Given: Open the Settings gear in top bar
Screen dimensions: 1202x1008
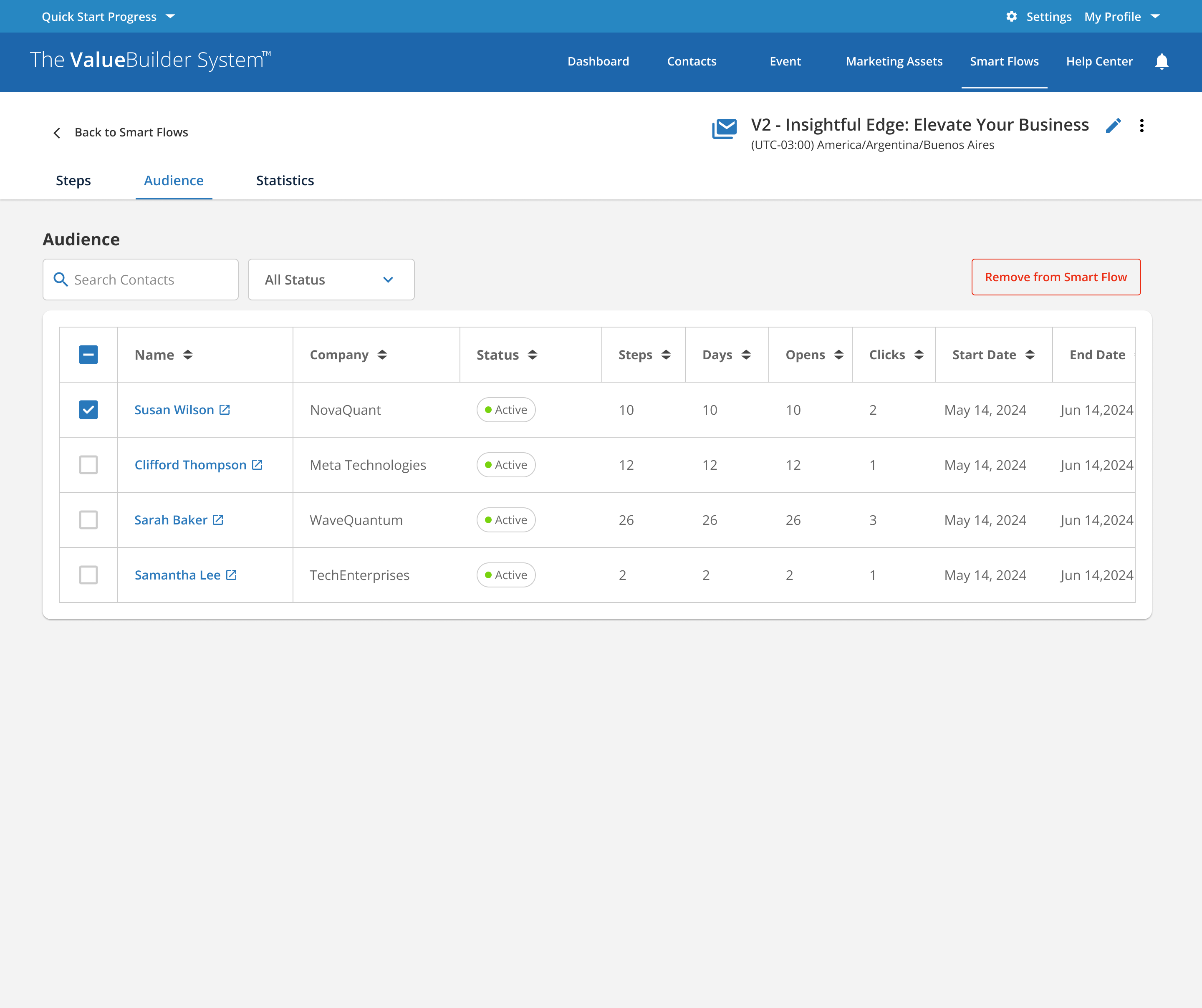Looking at the screenshot, I should click(1011, 16).
